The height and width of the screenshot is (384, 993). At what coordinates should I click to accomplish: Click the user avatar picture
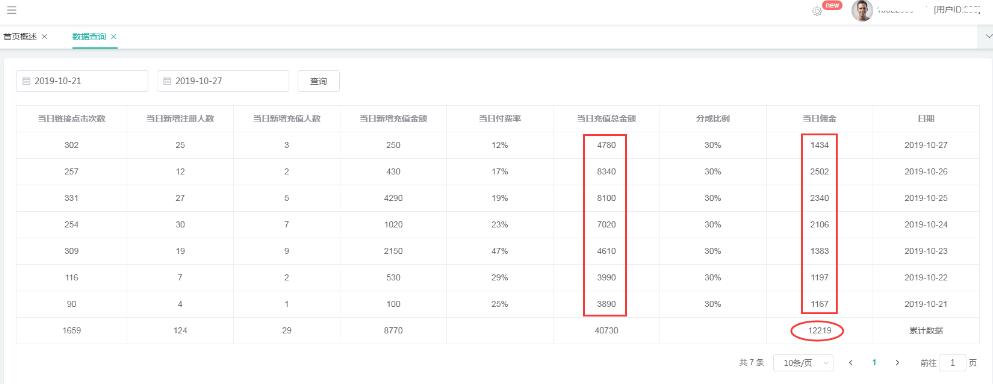click(861, 10)
